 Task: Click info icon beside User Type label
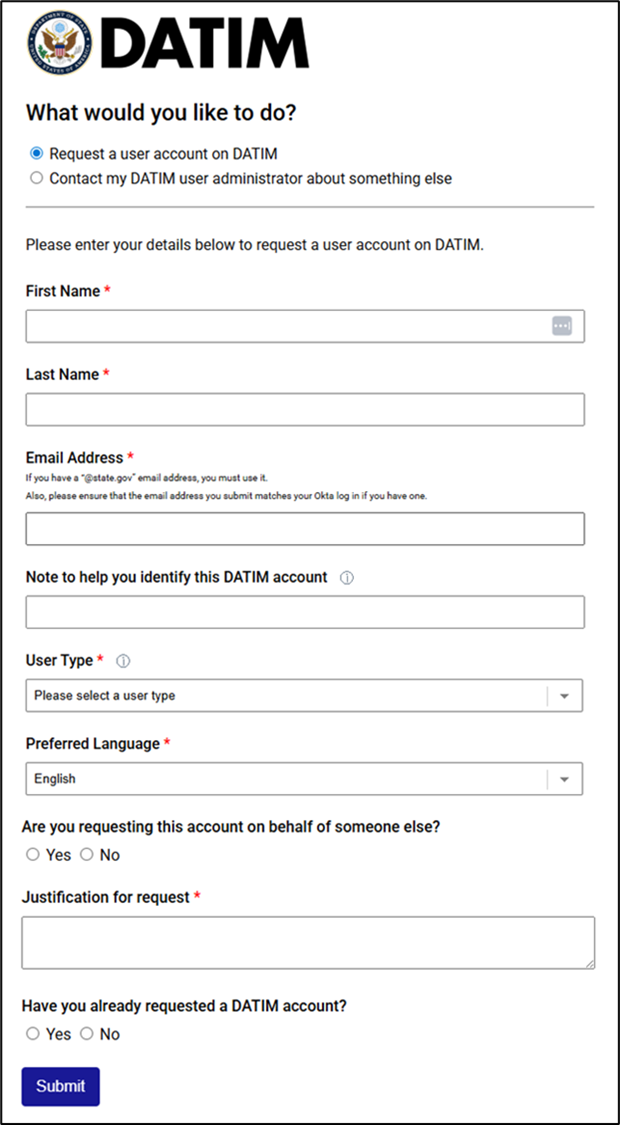(123, 661)
